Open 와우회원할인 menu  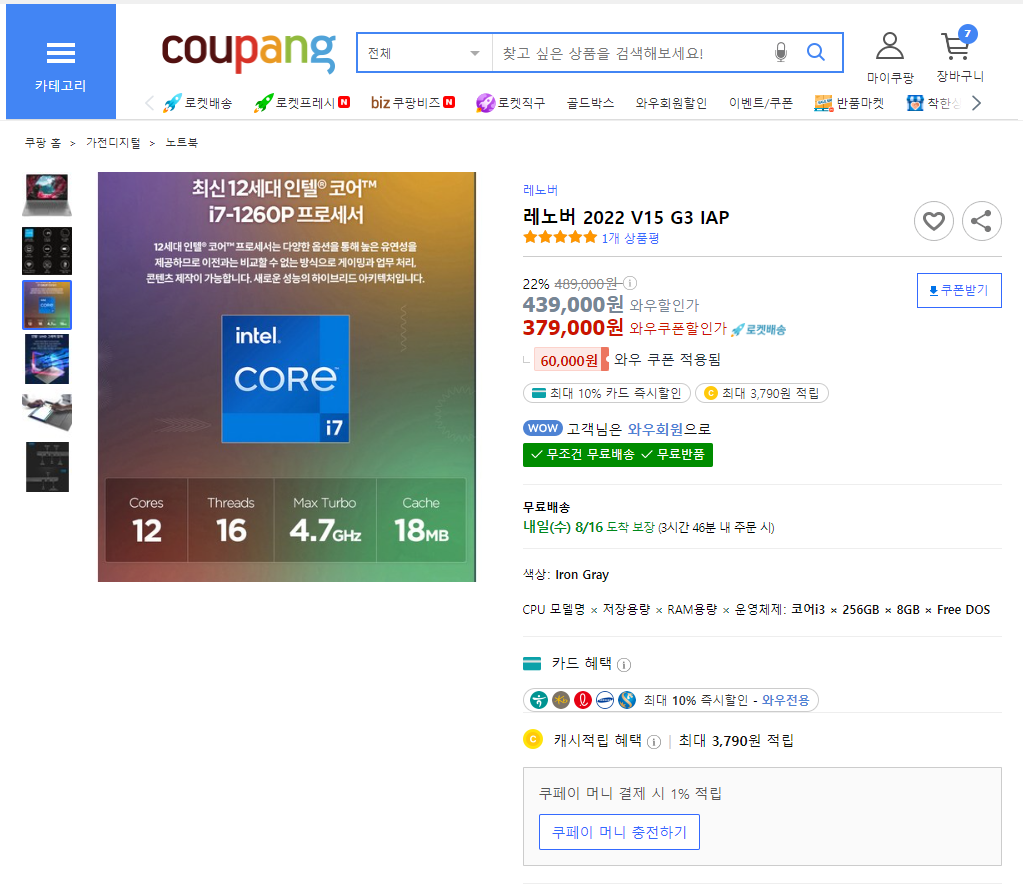click(x=671, y=103)
